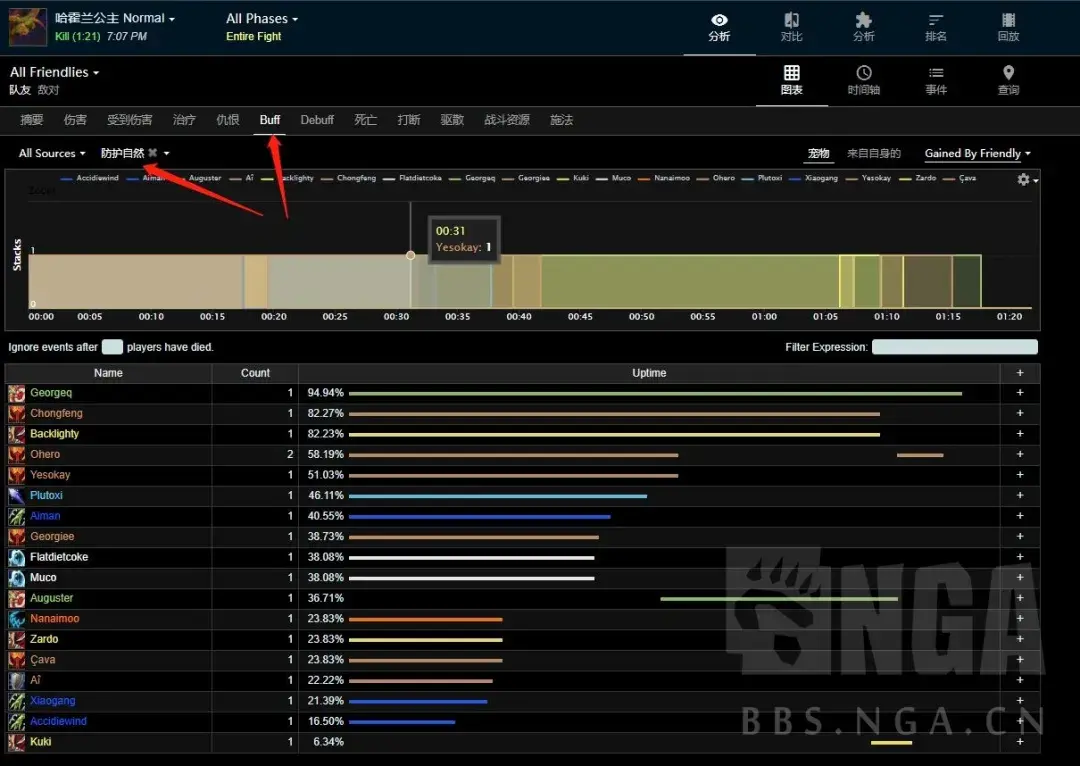This screenshot has width=1080, height=766.
Task: Switch to 时间轴 timeline view icon
Action: tap(863, 80)
